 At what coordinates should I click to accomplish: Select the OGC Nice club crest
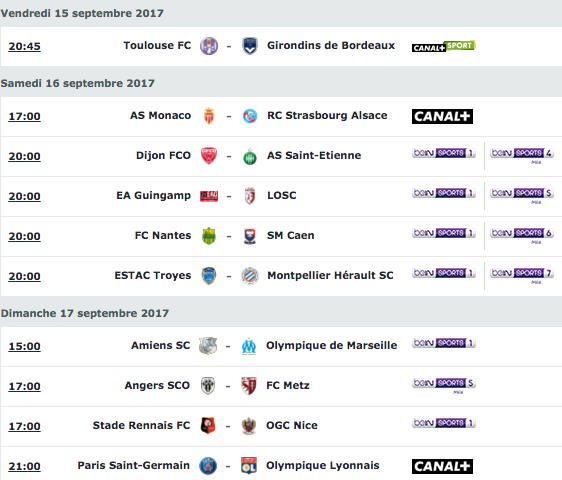(249, 426)
